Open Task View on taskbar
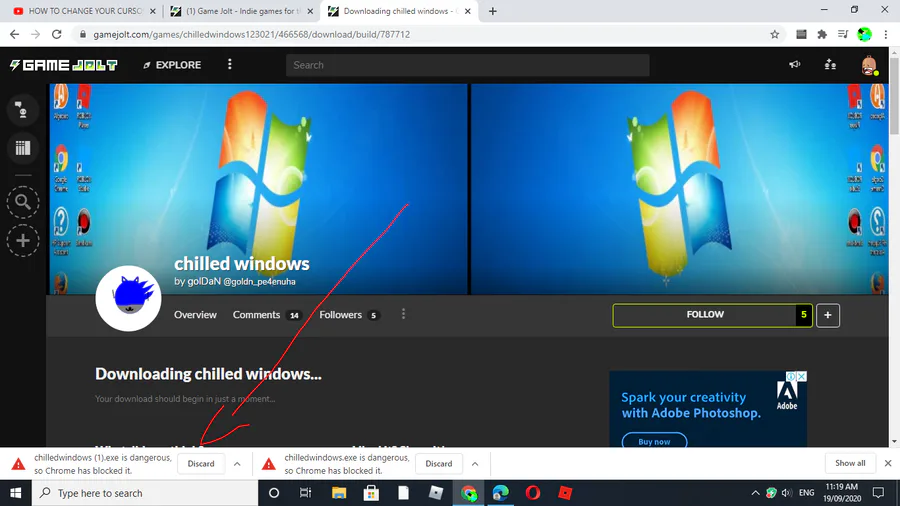 click(305, 493)
